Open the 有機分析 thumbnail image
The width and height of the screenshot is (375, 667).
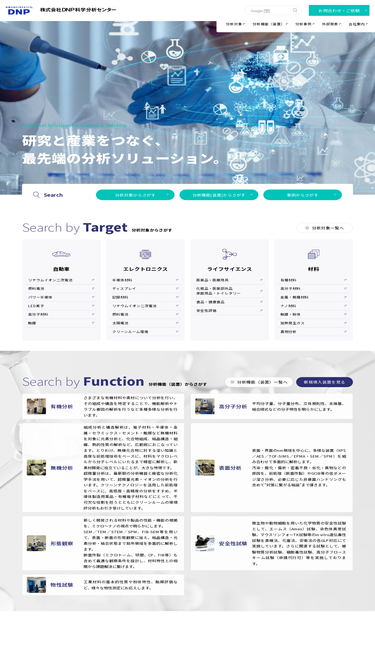click(37, 406)
